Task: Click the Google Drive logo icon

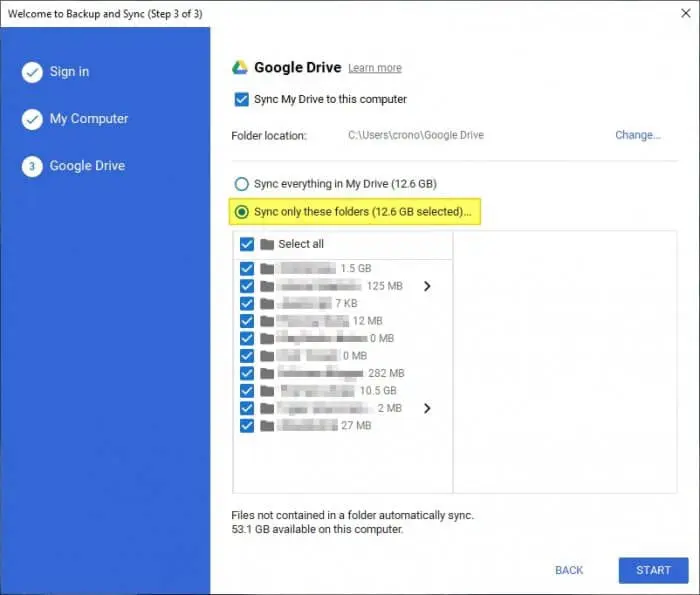Action: tap(240, 67)
